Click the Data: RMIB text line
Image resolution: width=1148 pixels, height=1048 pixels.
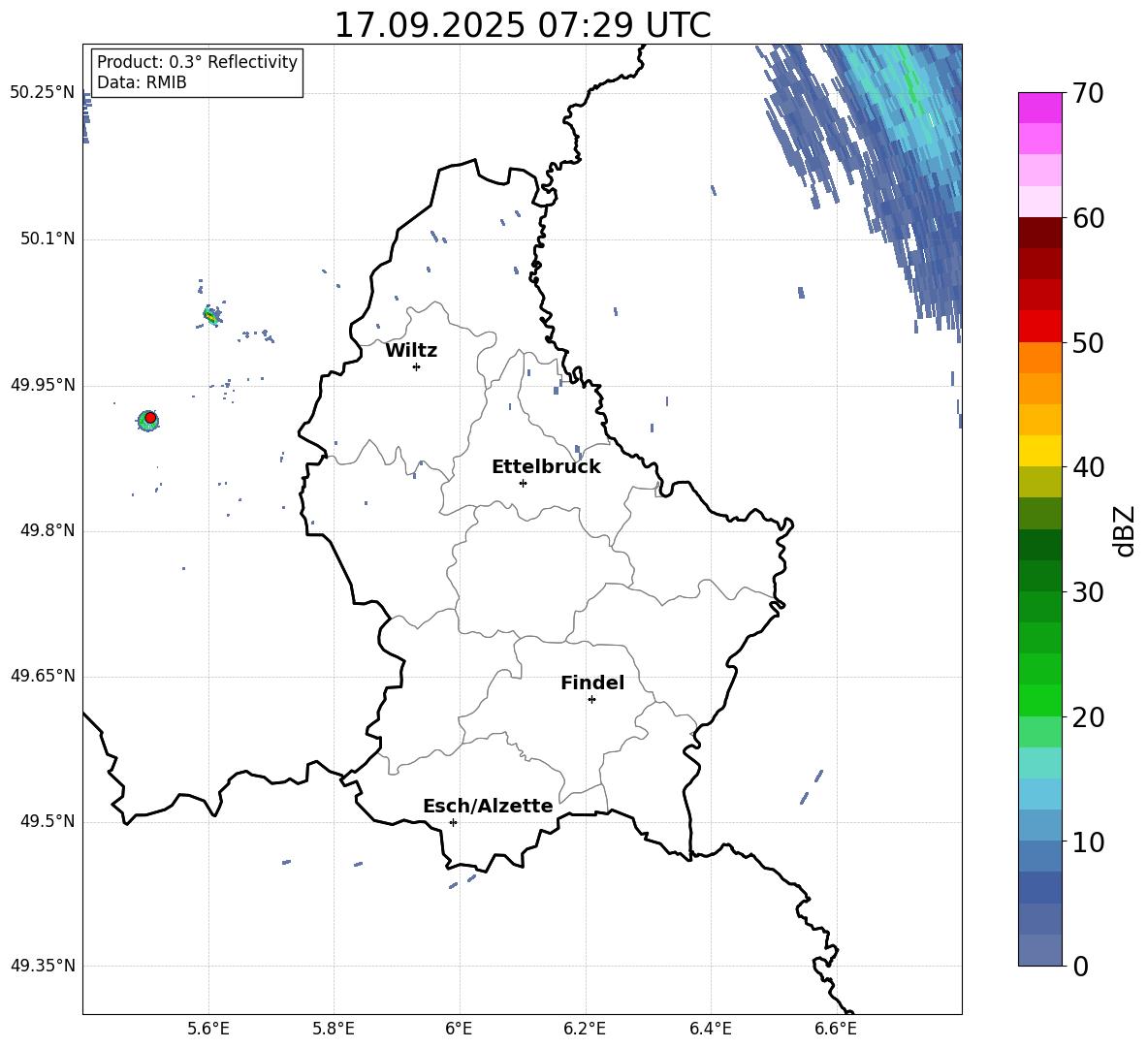point(142,82)
